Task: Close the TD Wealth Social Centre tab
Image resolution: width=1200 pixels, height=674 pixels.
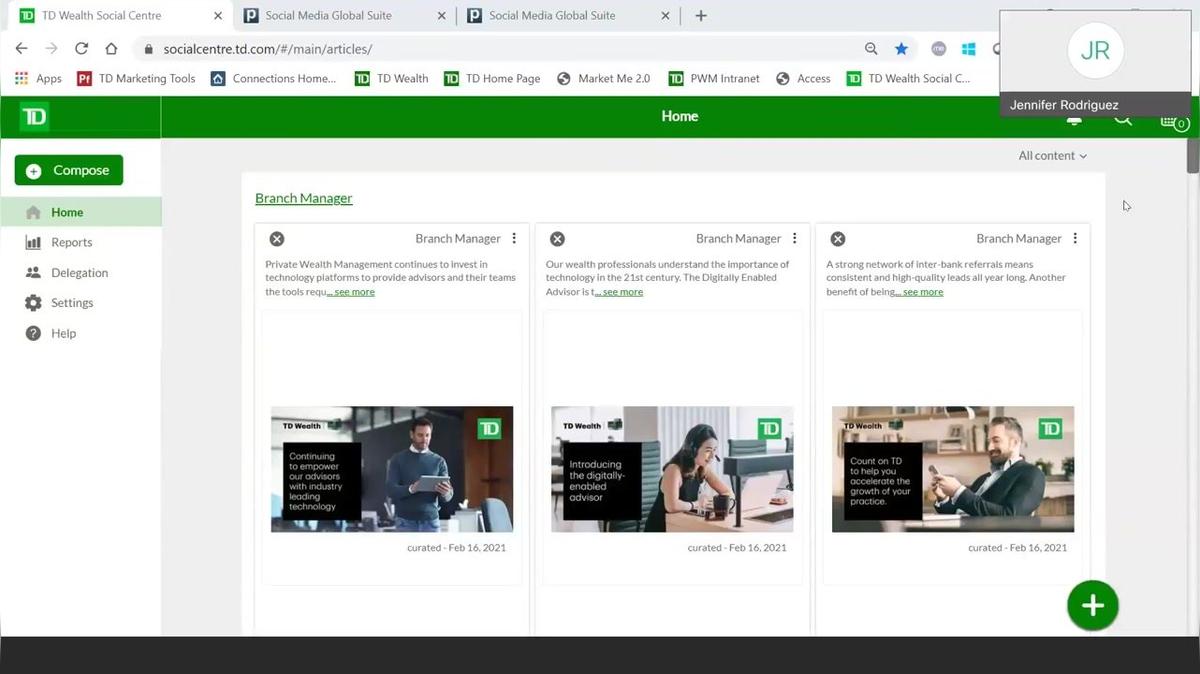Action: [218, 16]
